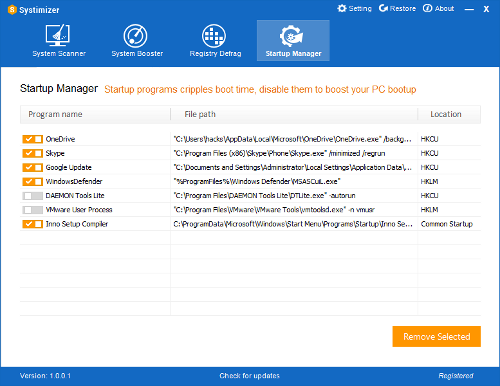Open the System Scanner icon

click(58, 35)
